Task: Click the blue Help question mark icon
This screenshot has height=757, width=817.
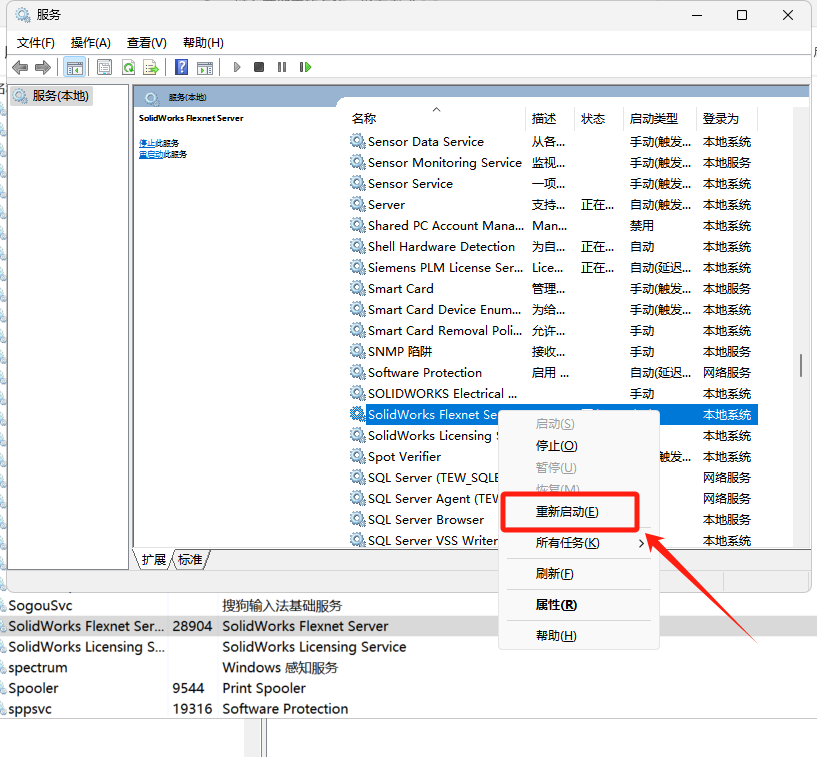Action: coord(181,67)
